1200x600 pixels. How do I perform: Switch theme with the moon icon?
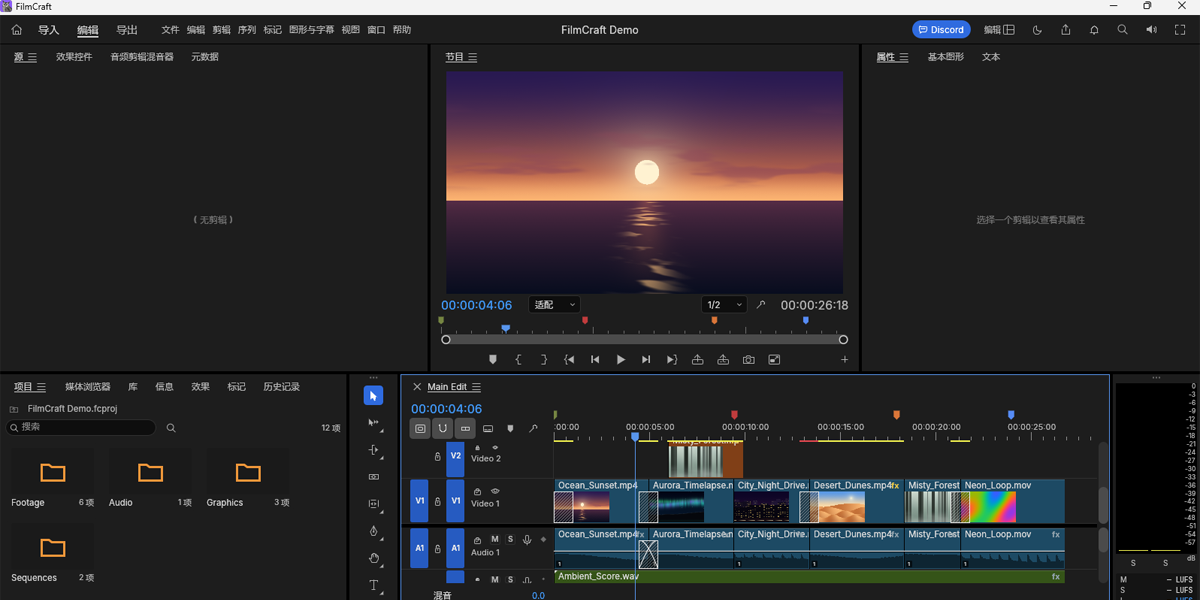[x=1037, y=30]
